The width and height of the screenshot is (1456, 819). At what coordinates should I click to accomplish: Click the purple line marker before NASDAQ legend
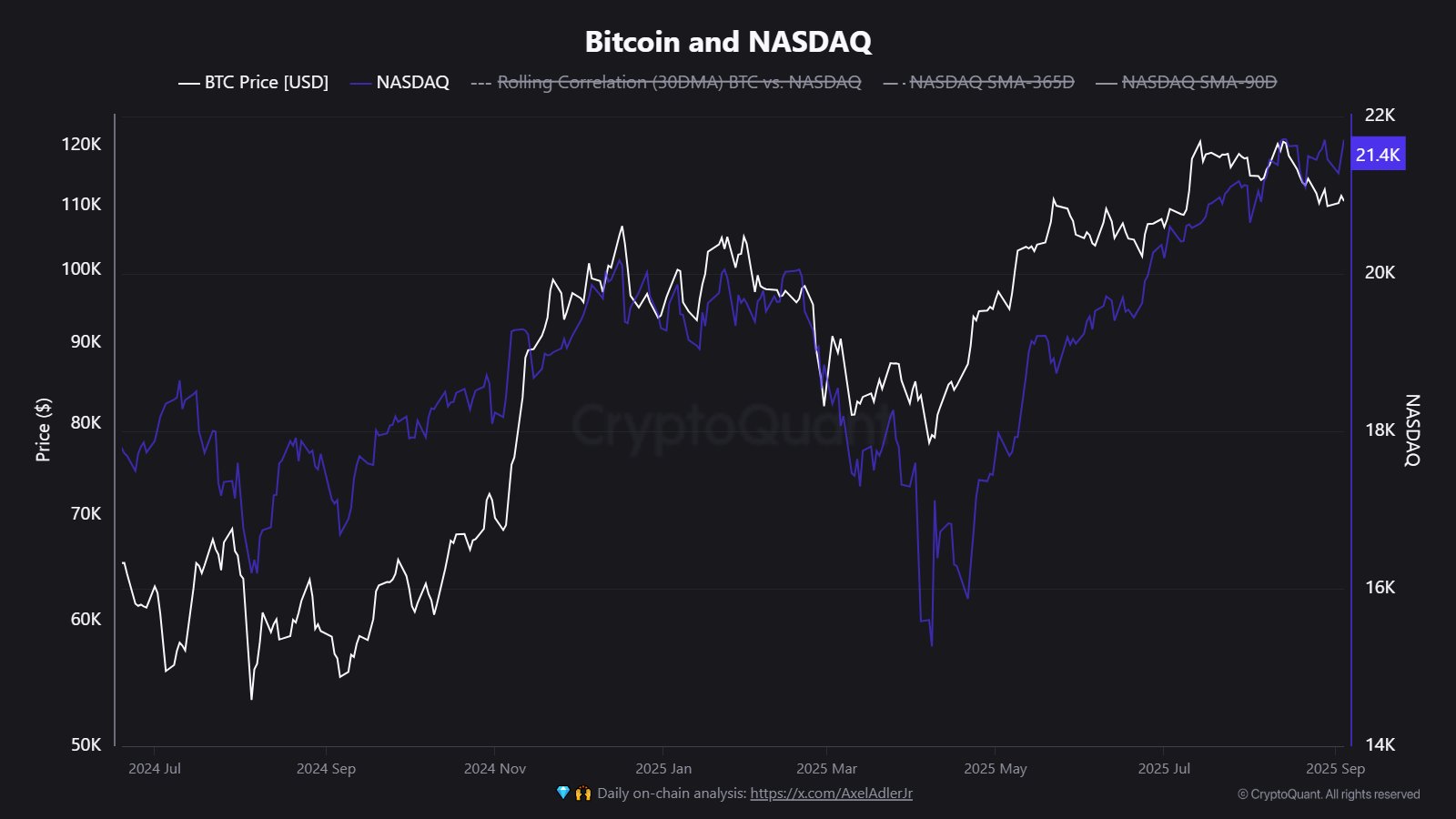(360, 84)
